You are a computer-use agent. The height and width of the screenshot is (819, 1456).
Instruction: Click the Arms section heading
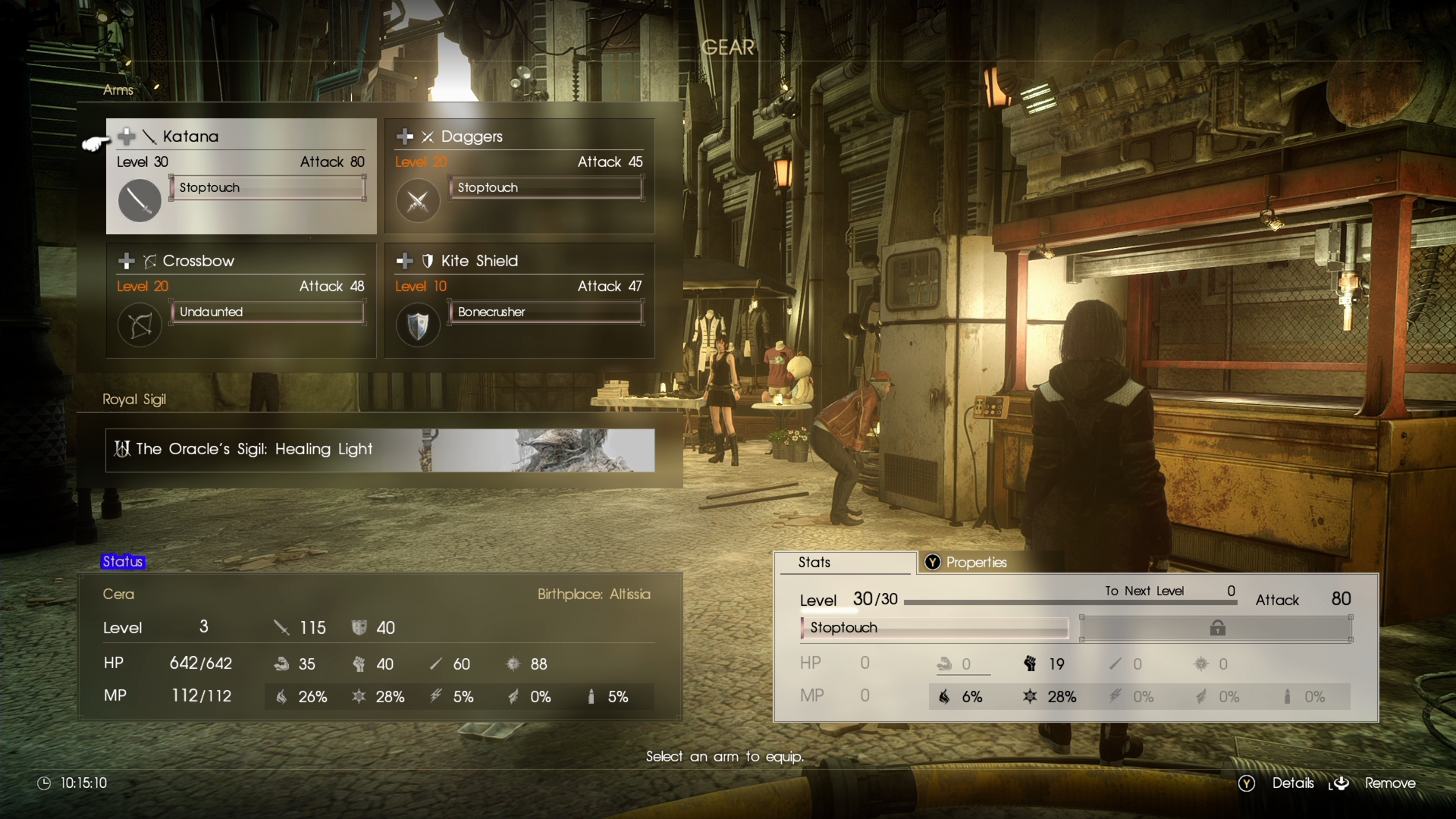point(118,90)
